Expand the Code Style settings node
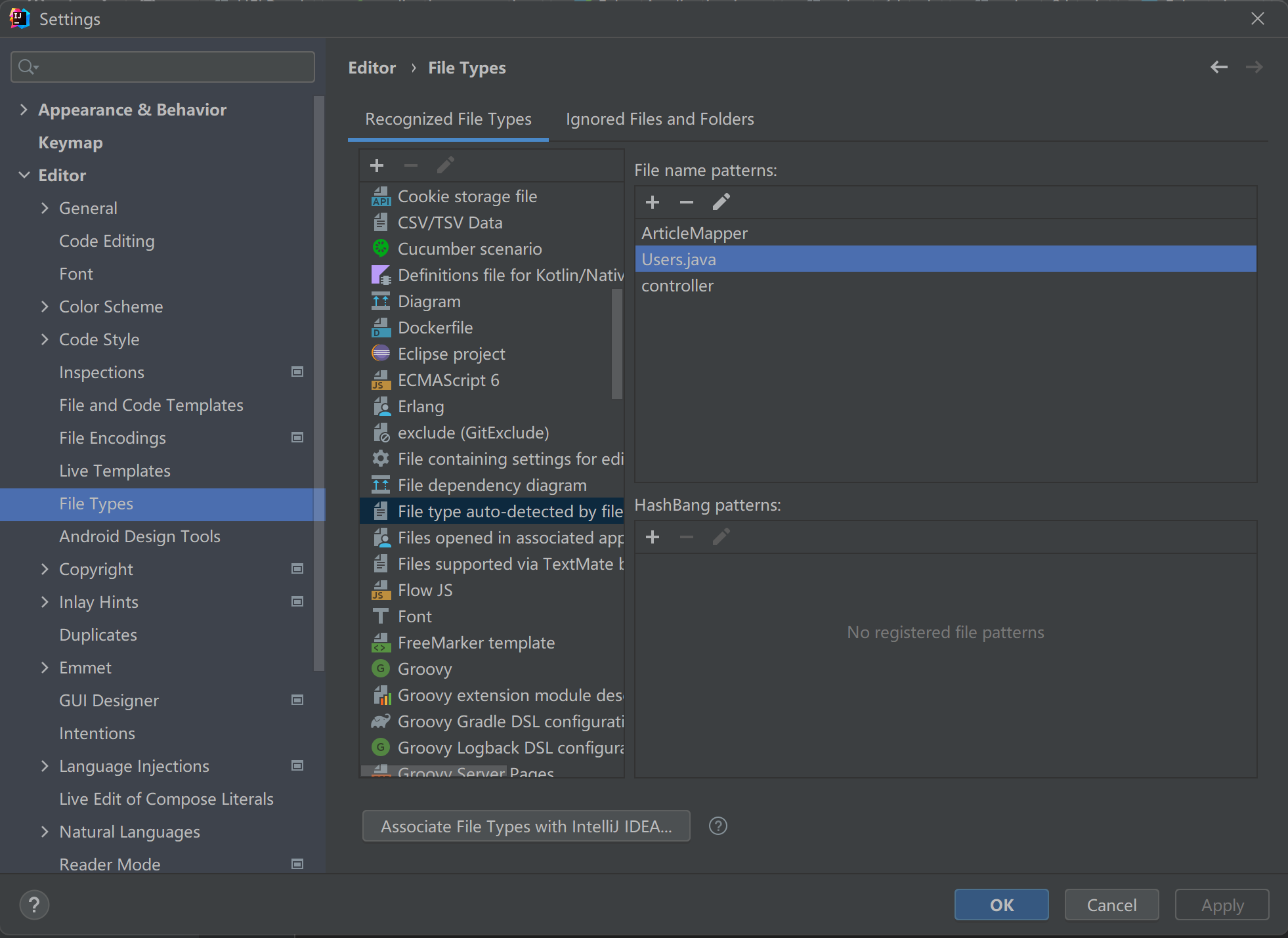1288x938 pixels. pyautogui.click(x=45, y=339)
